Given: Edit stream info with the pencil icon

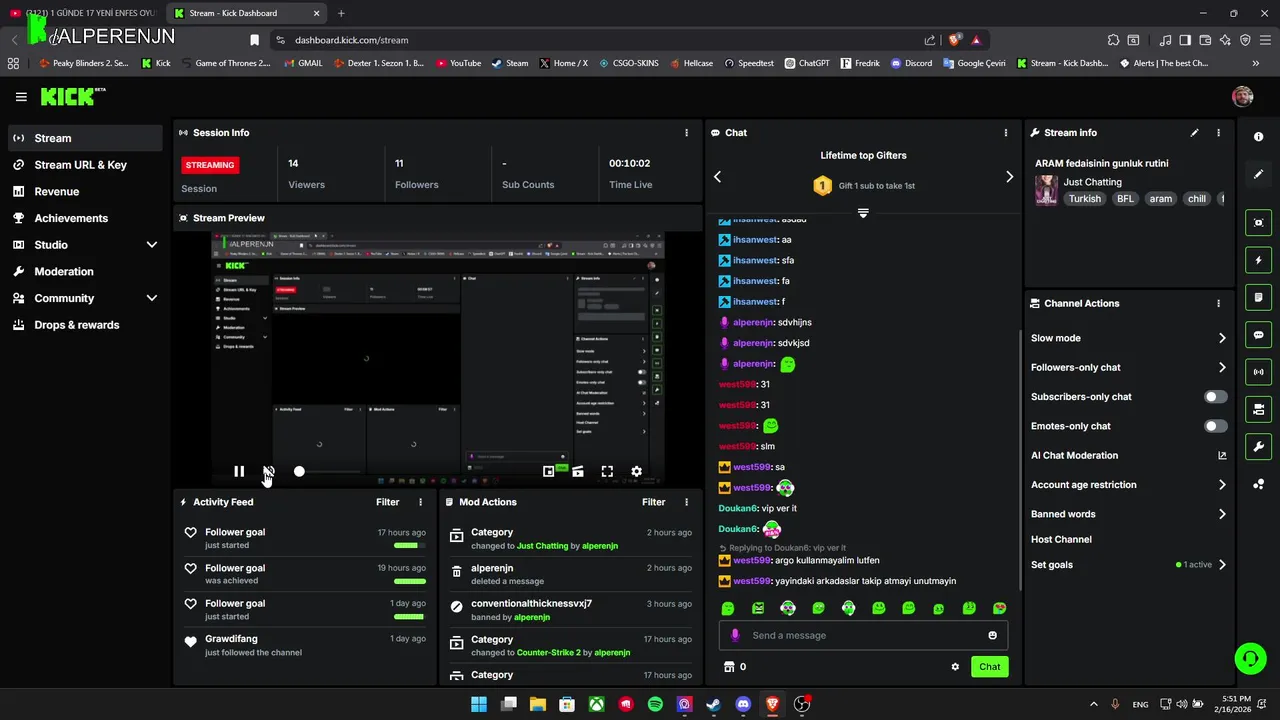Looking at the screenshot, I should point(1194,132).
